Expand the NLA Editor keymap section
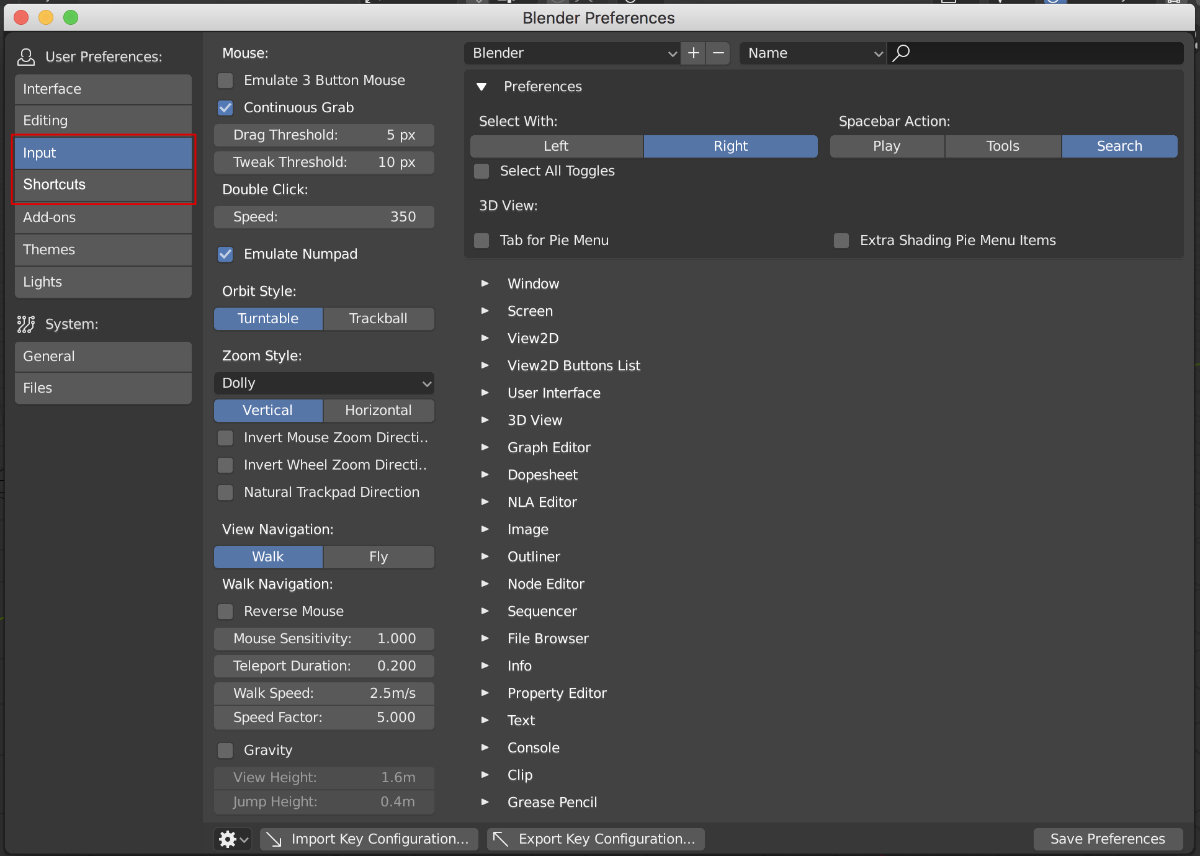Image resolution: width=1200 pixels, height=856 pixels. (485, 502)
